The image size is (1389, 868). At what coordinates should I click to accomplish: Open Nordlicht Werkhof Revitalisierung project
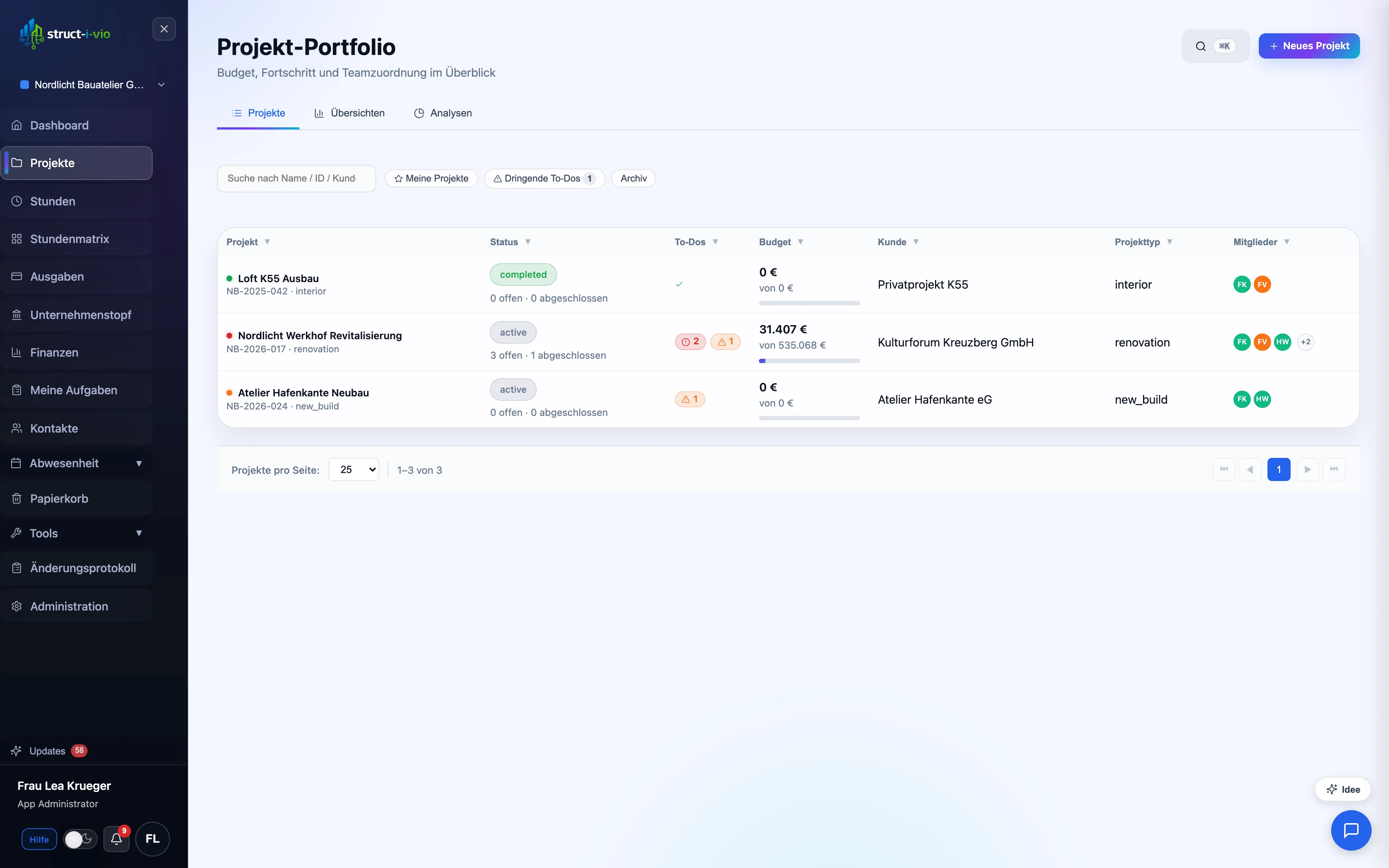tap(320, 335)
